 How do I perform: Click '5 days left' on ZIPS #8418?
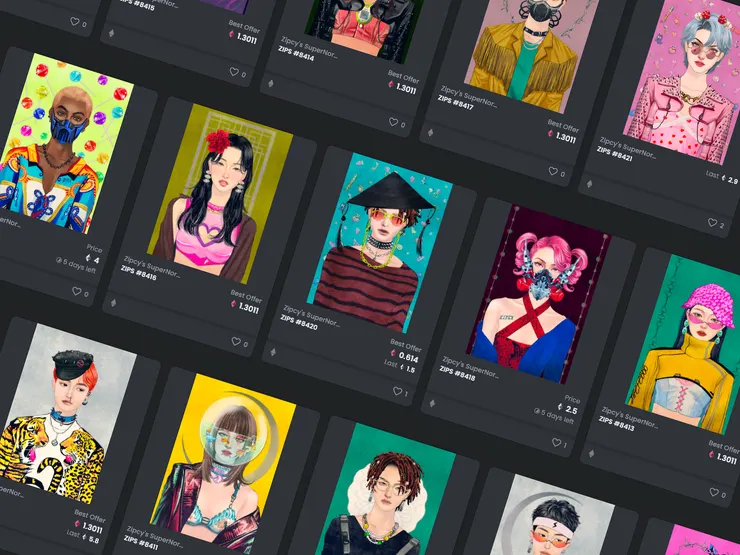[554, 416]
